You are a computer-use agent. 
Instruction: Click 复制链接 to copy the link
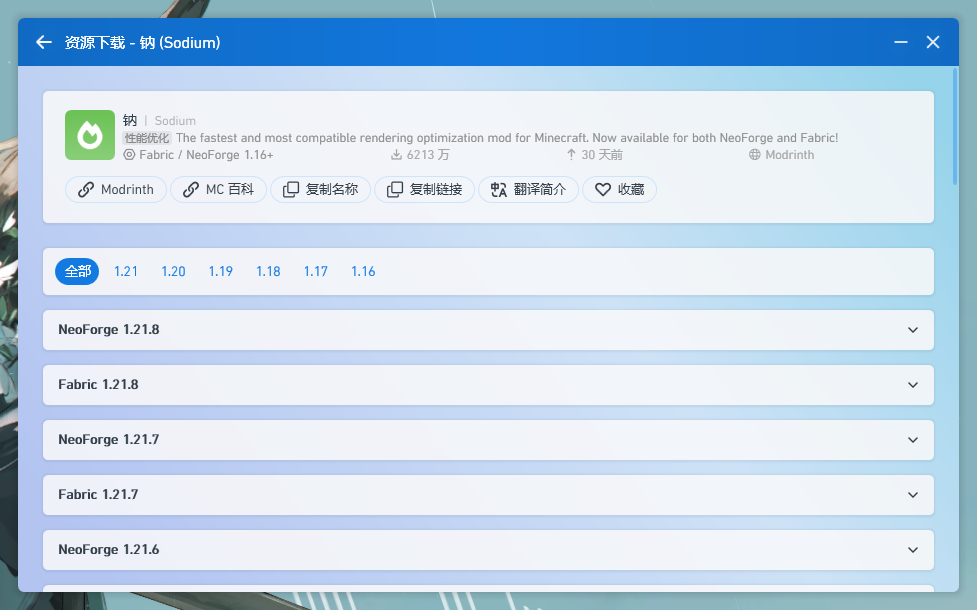pos(424,189)
